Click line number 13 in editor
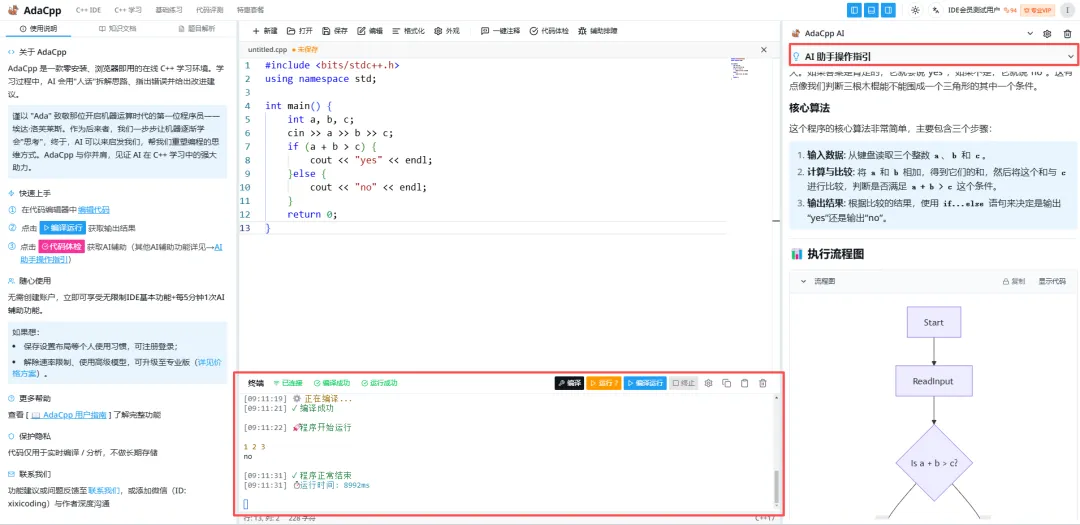This screenshot has width=1080, height=525. 245,228
